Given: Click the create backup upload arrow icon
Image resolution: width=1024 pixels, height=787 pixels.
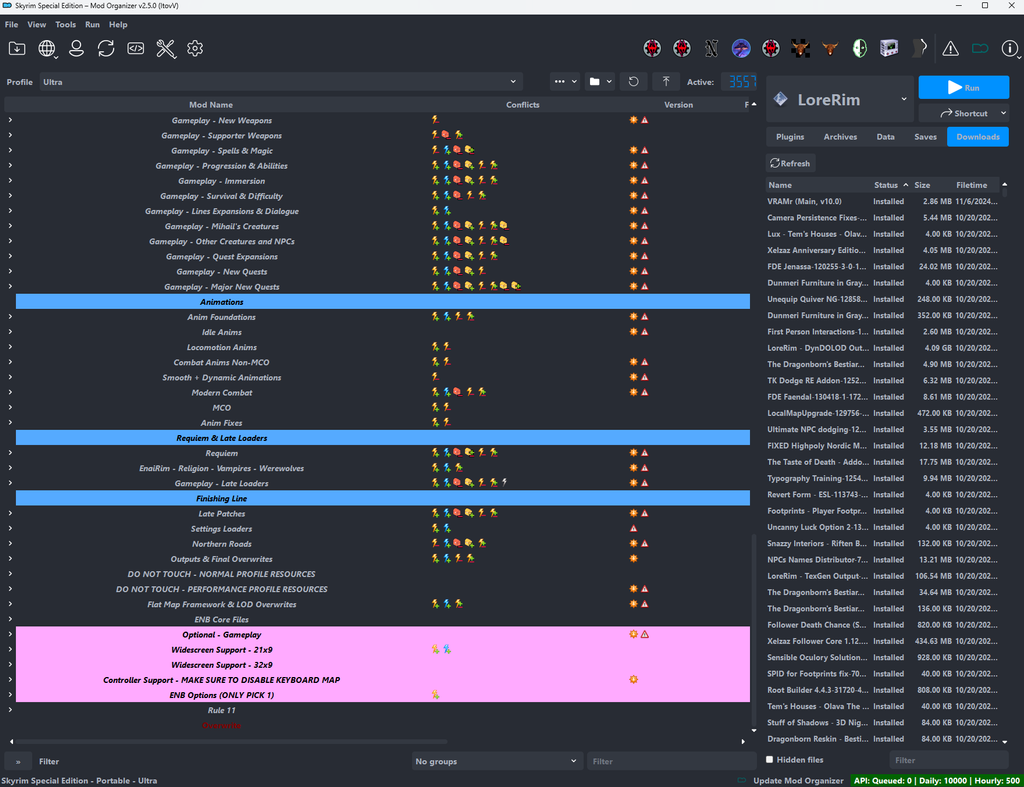Looking at the screenshot, I should 666,82.
